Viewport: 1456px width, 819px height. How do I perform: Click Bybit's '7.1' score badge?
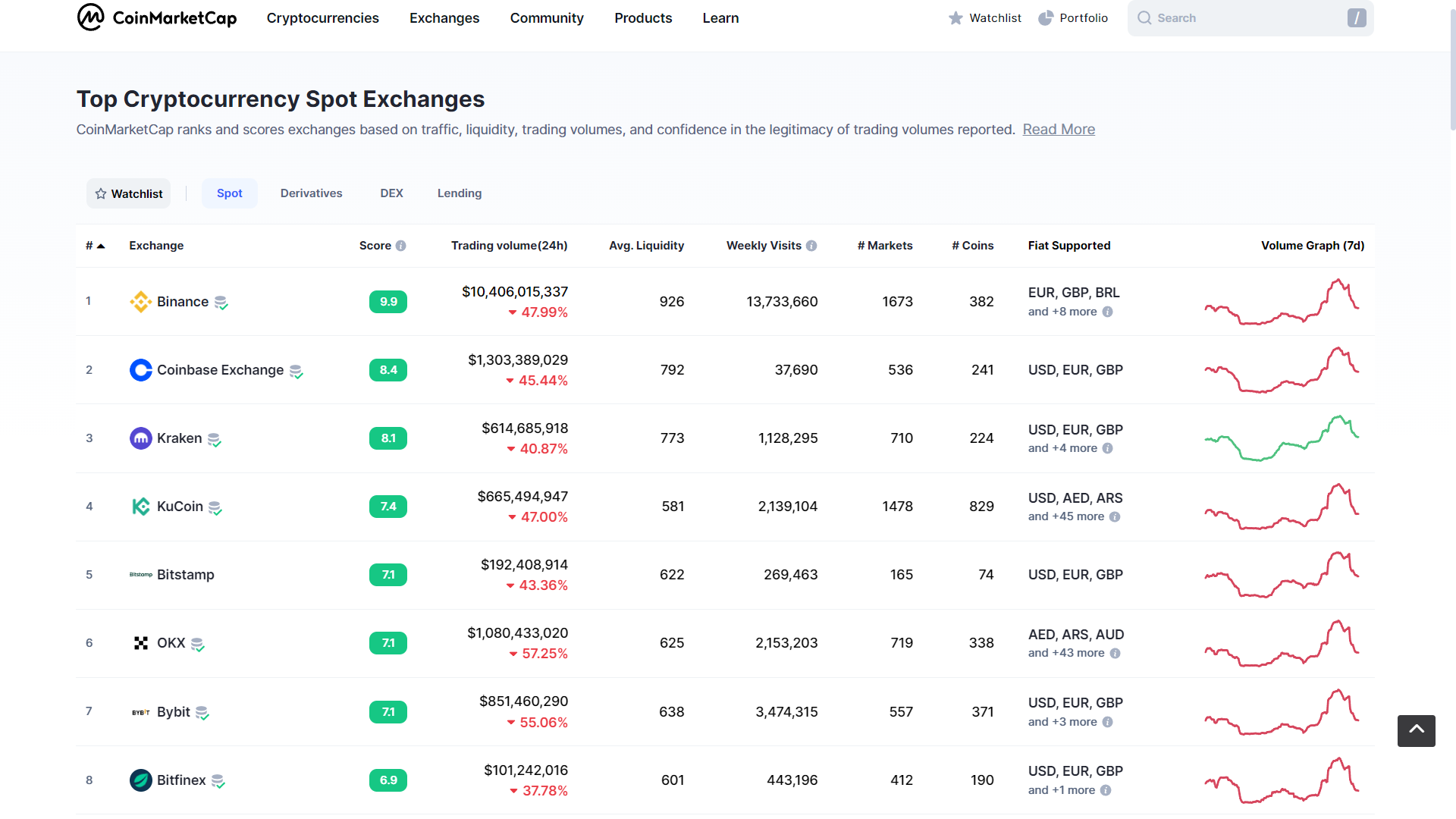coord(388,712)
